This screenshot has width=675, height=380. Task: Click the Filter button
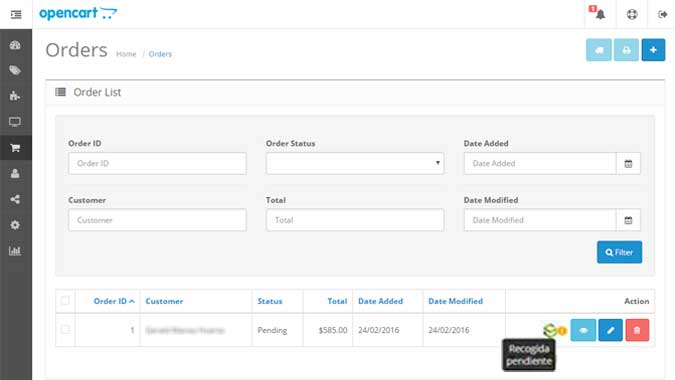pyautogui.click(x=619, y=252)
